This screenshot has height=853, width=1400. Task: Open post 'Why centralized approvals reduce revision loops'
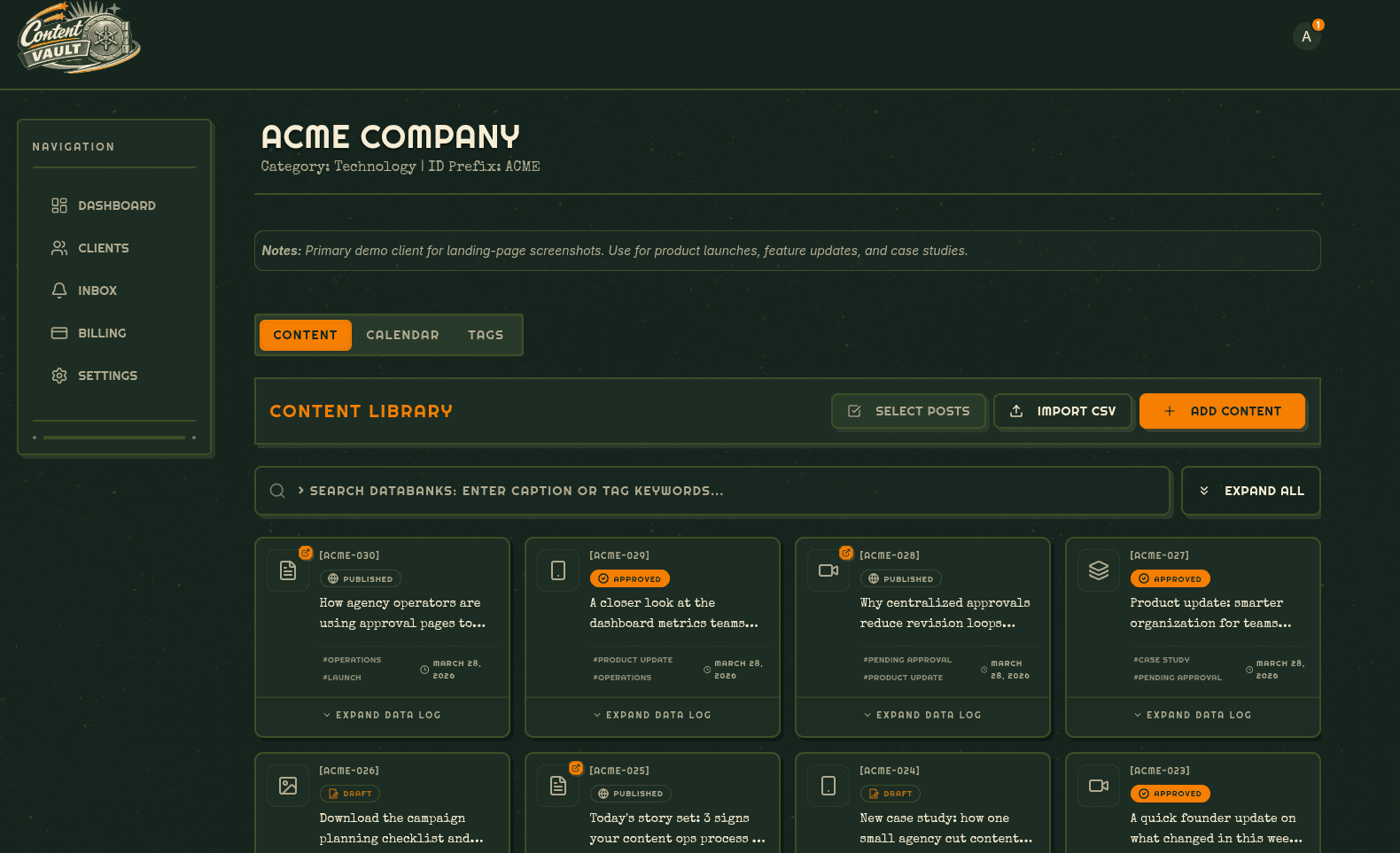click(945, 613)
